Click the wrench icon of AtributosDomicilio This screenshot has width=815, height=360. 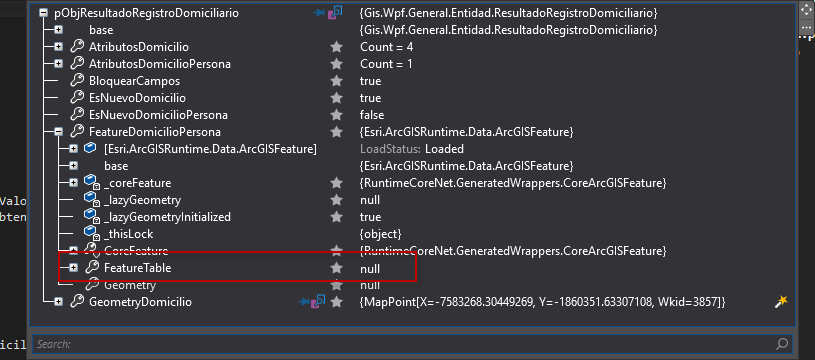coord(77,47)
